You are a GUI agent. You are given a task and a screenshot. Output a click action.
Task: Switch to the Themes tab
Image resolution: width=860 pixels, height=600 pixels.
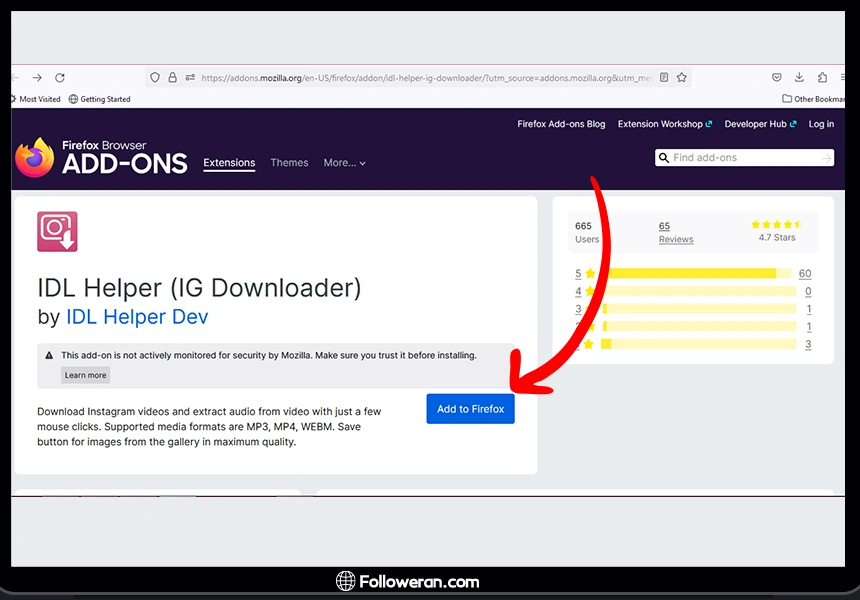click(x=289, y=163)
